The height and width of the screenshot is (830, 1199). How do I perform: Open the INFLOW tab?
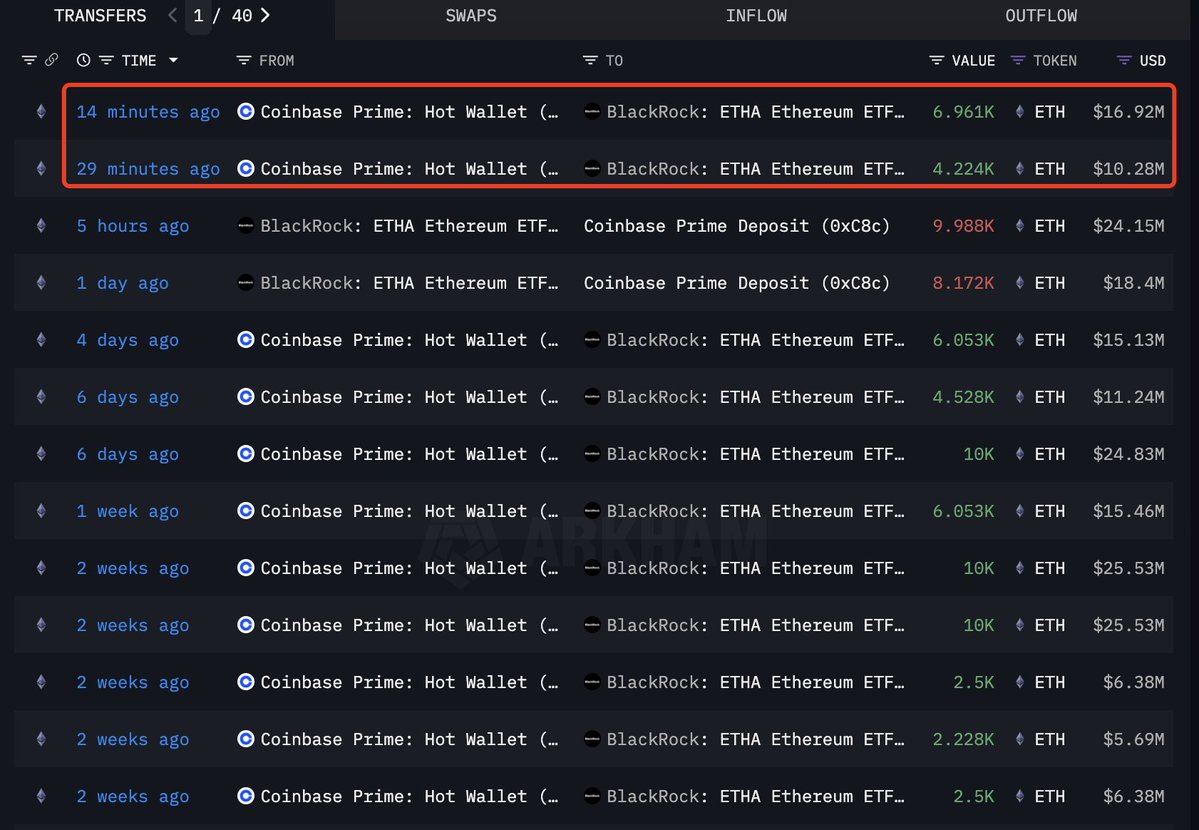tap(756, 15)
